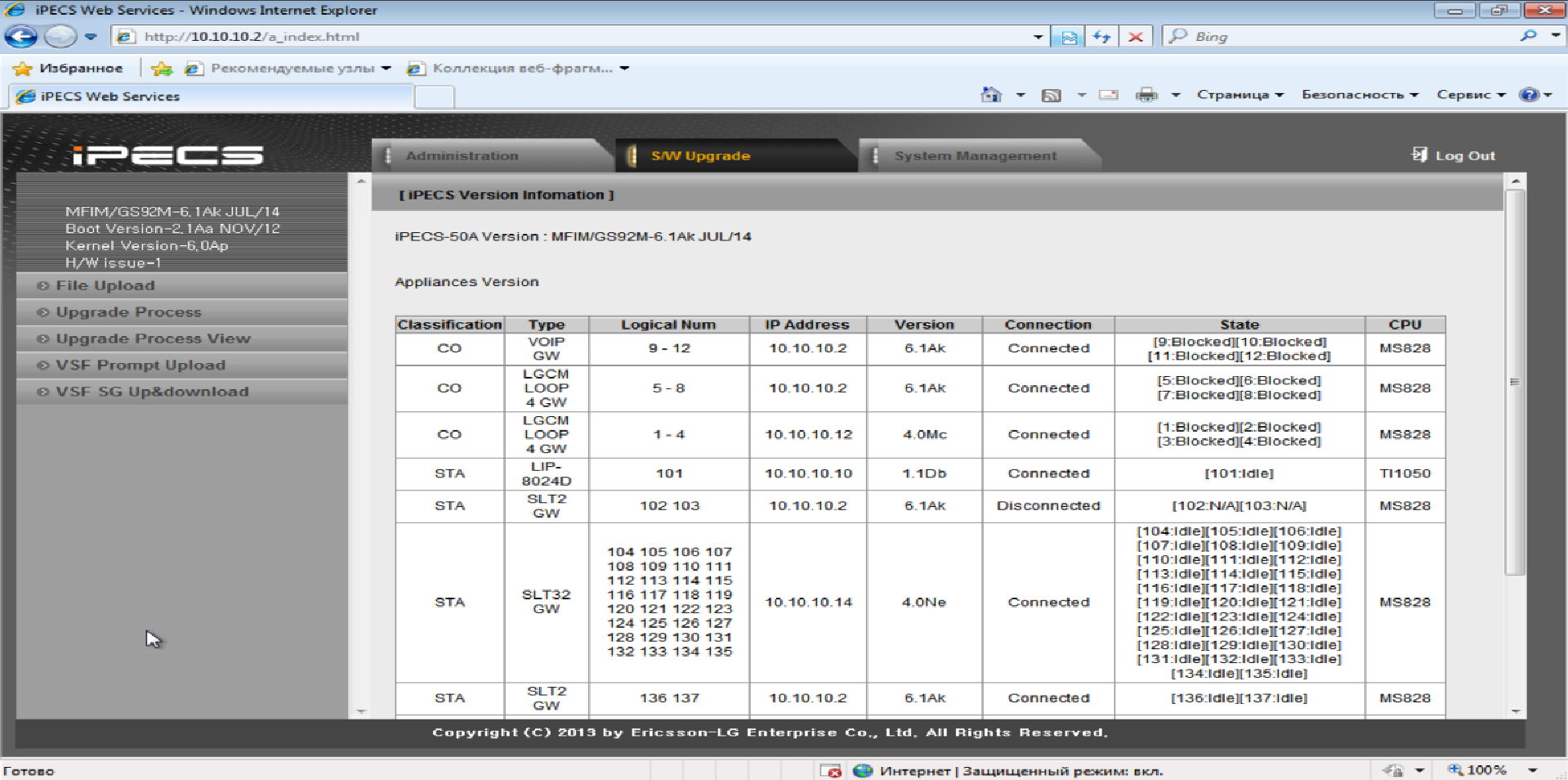Expand the Безопасность dropdown menu

pos(1359,95)
